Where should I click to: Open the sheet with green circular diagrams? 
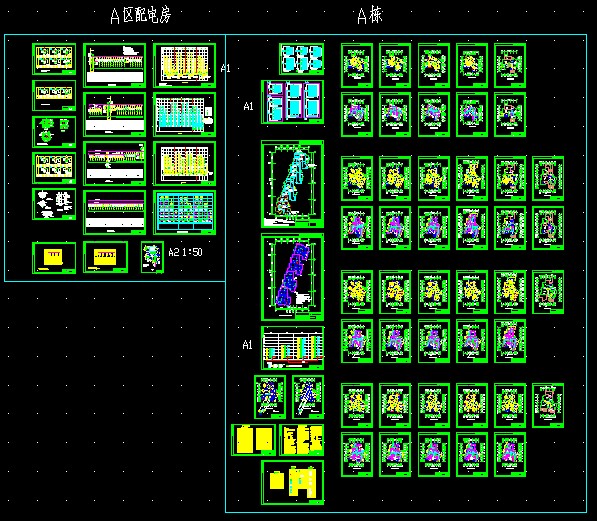coord(54,132)
